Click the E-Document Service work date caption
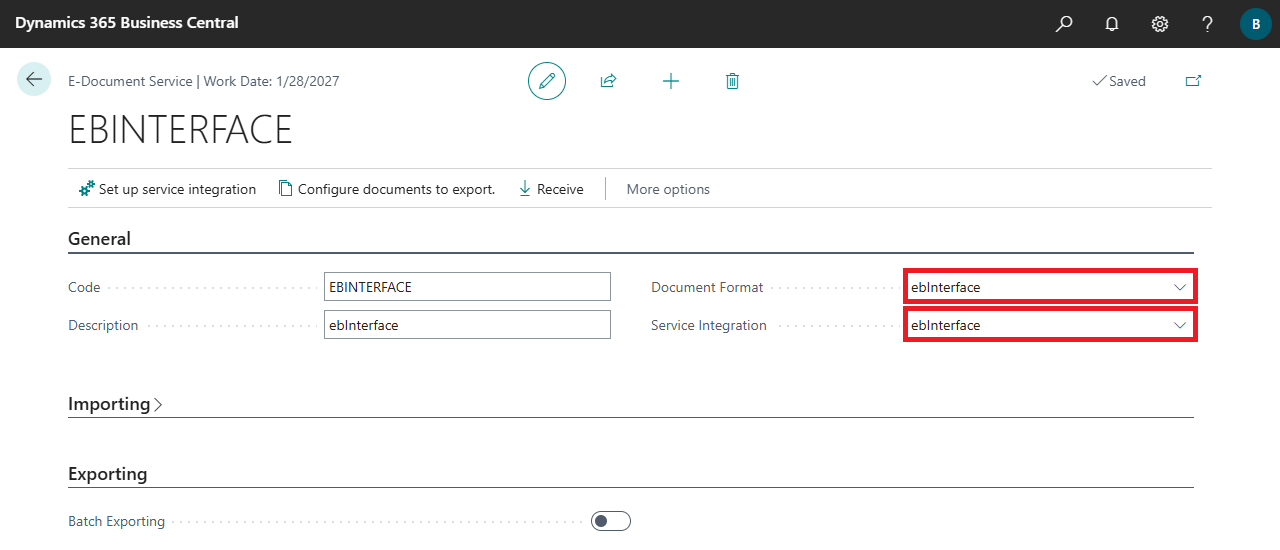 203,81
